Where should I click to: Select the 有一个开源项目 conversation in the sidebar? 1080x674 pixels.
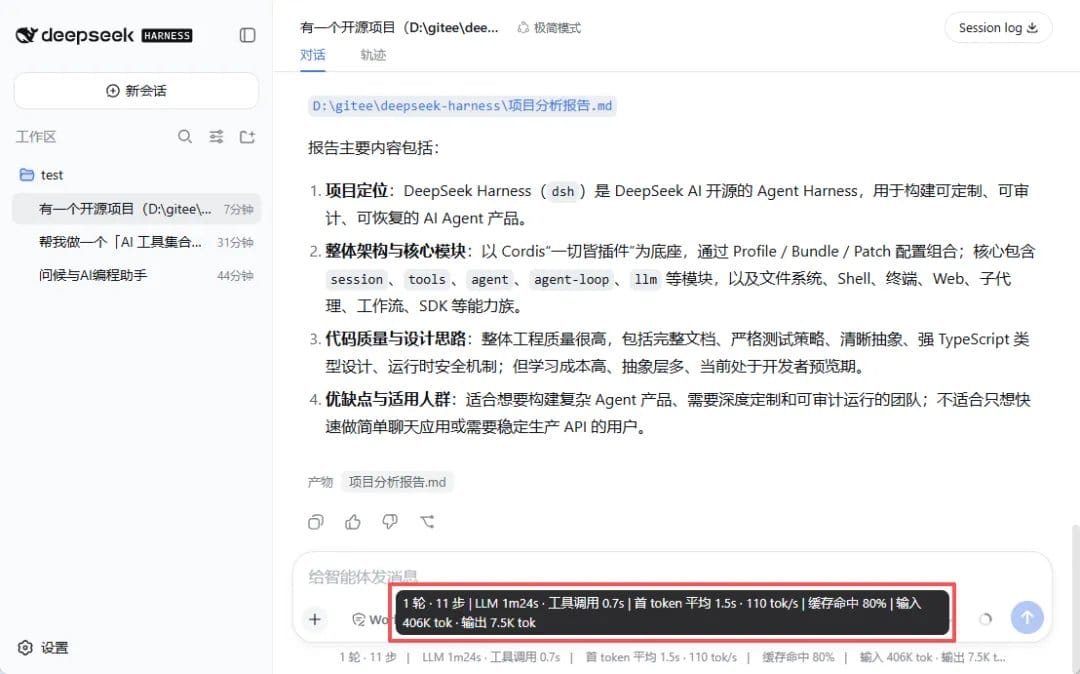(x=136, y=209)
